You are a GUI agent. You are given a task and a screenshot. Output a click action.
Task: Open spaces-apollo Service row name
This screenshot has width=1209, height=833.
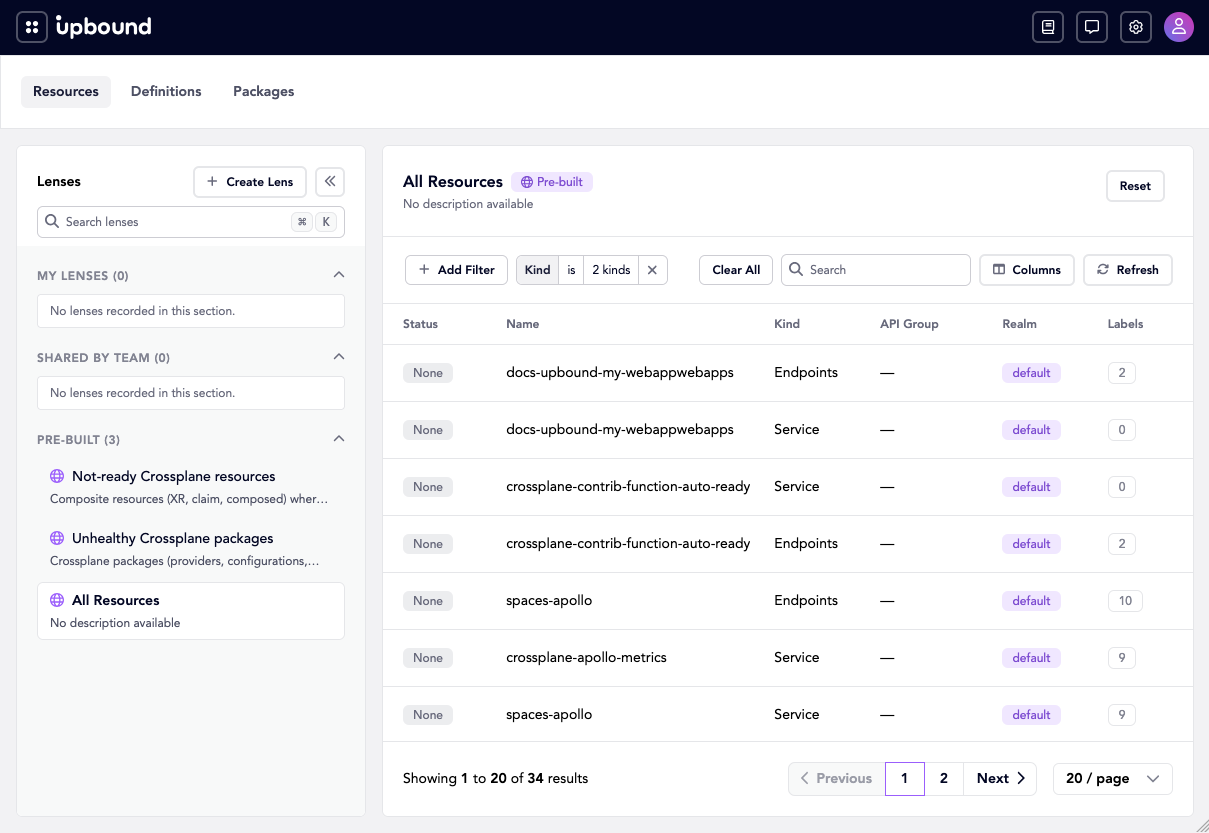(x=549, y=714)
